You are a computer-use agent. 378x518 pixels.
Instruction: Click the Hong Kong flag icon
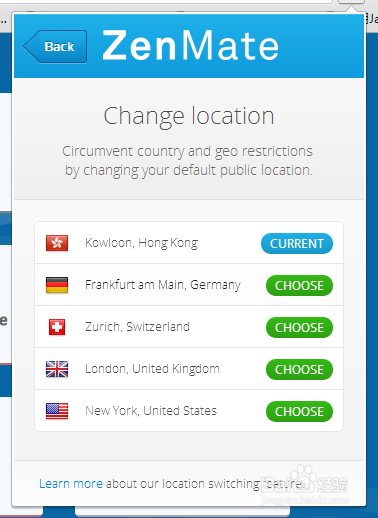click(57, 243)
